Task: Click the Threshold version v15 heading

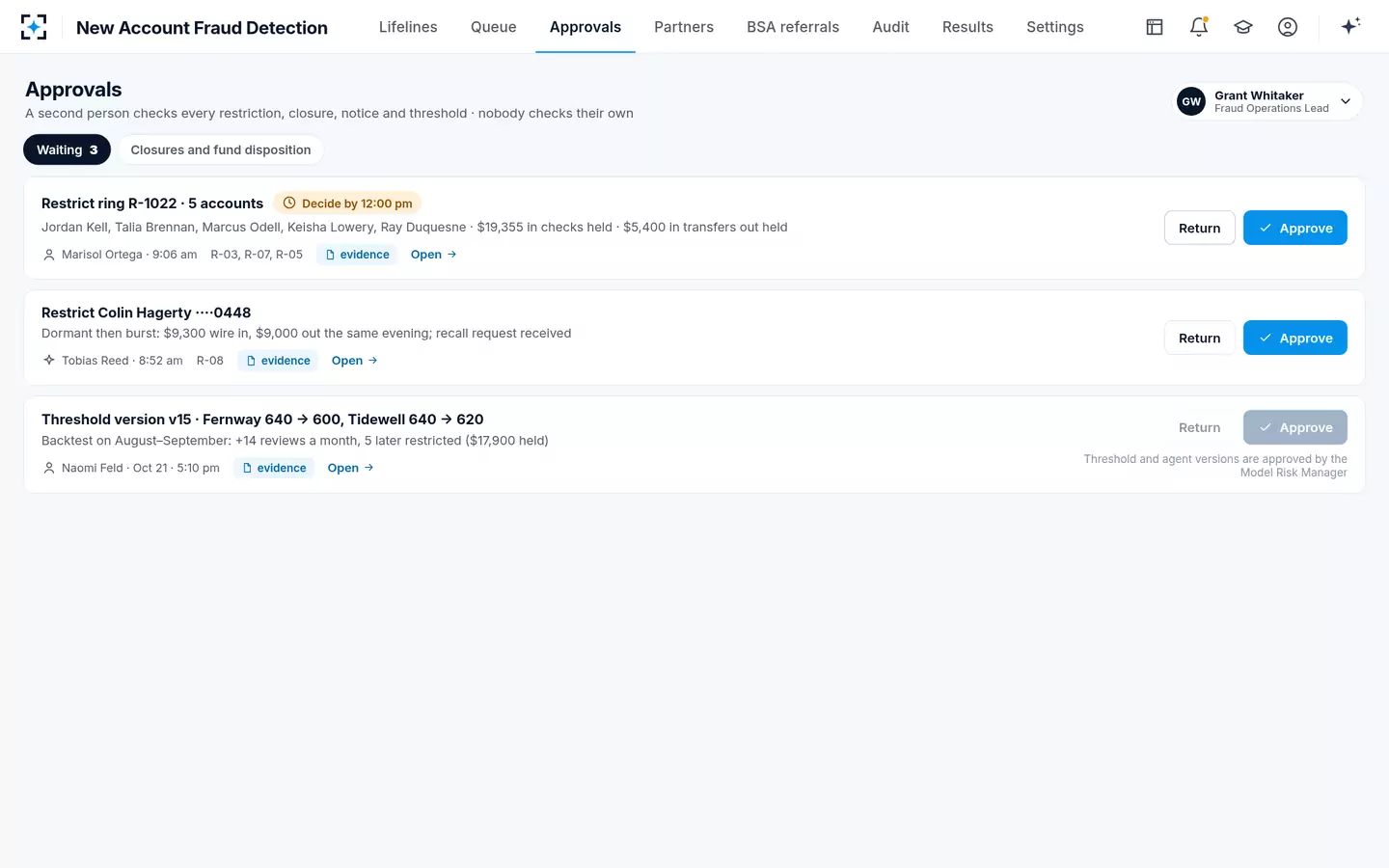Action: click(262, 420)
